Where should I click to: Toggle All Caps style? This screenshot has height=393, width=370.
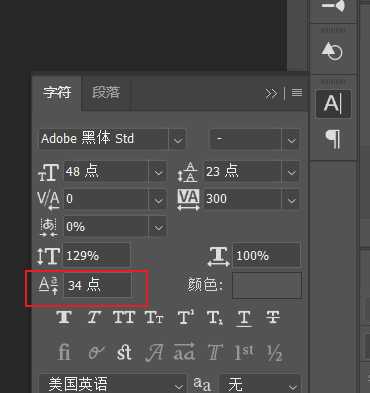[x=124, y=317]
